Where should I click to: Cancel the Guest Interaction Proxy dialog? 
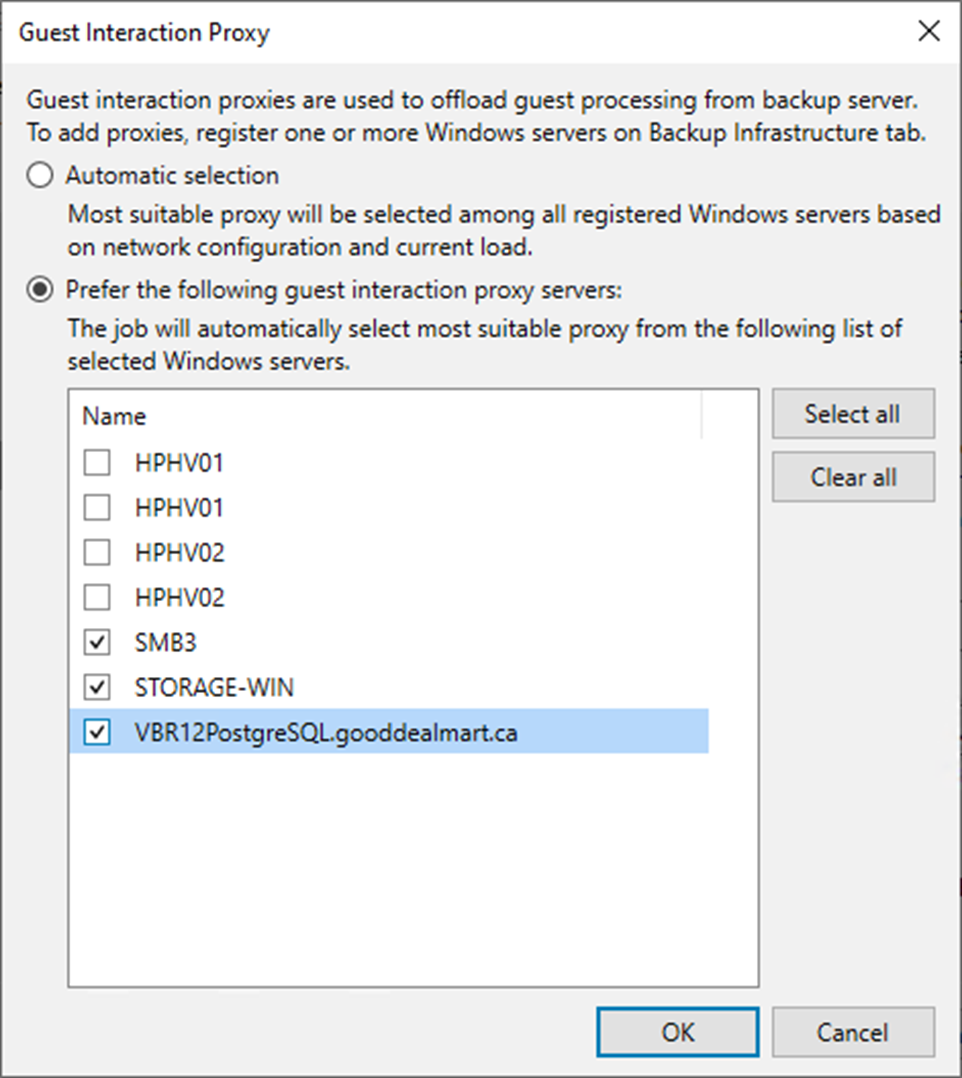click(x=852, y=1032)
